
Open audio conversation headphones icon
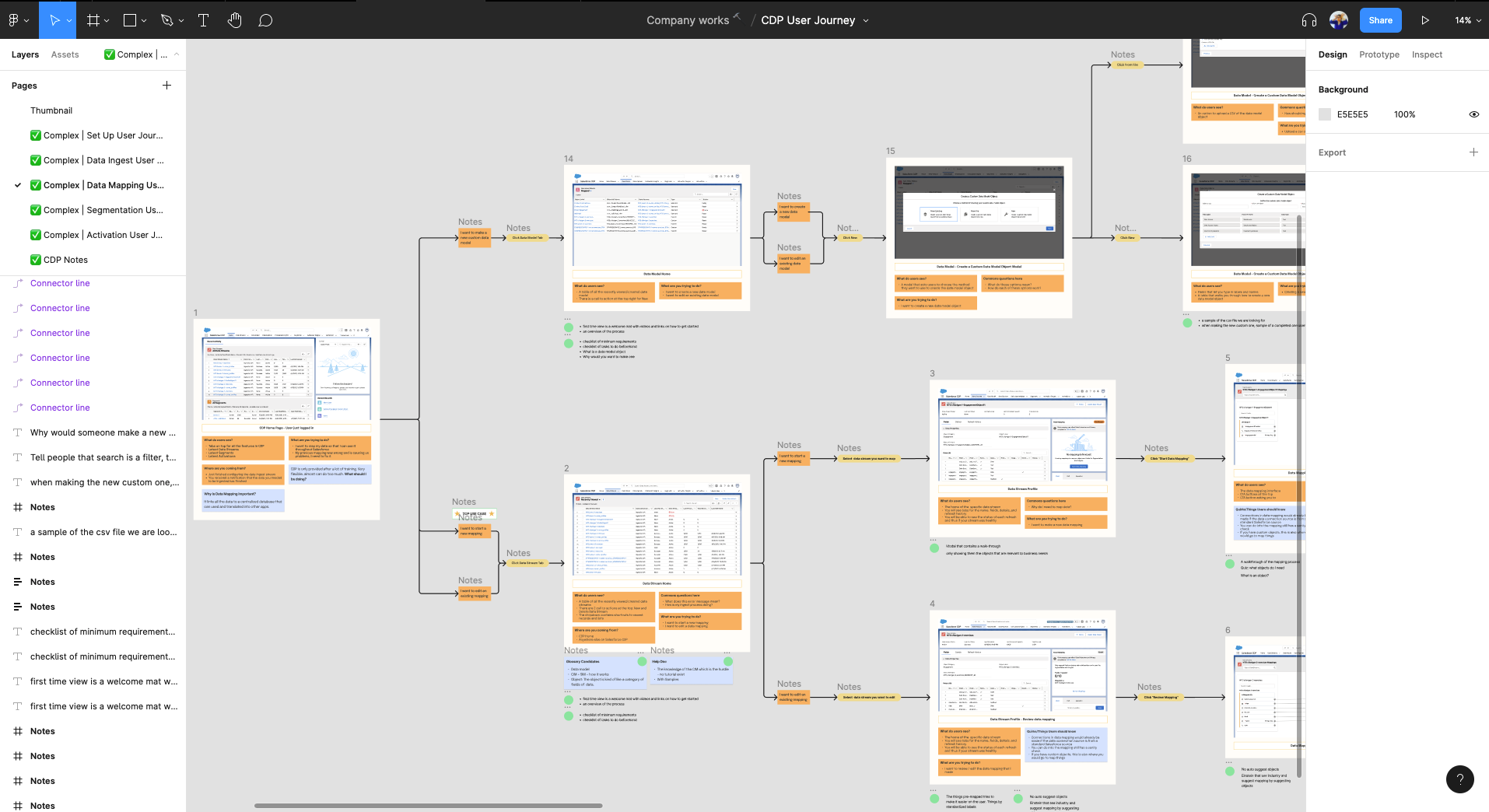1309,20
